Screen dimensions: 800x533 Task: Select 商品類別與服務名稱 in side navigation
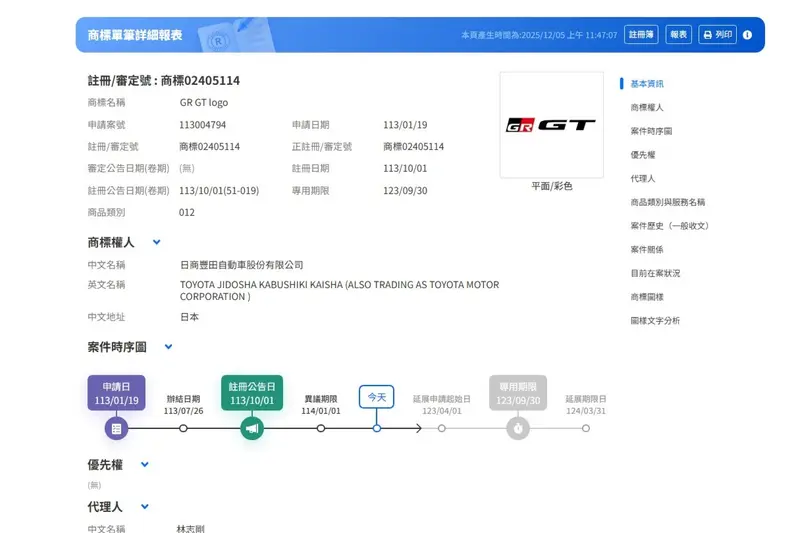pyautogui.click(x=668, y=202)
